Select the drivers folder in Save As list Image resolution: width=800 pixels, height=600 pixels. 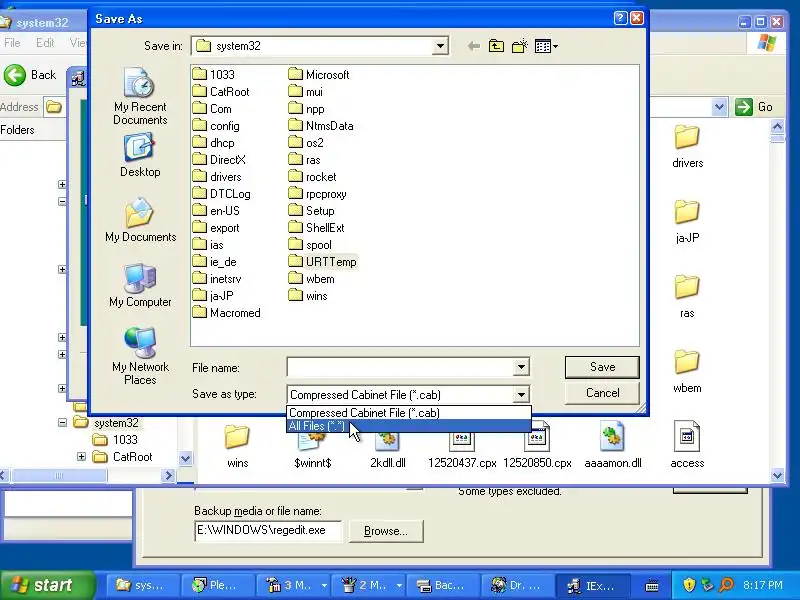(217, 177)
